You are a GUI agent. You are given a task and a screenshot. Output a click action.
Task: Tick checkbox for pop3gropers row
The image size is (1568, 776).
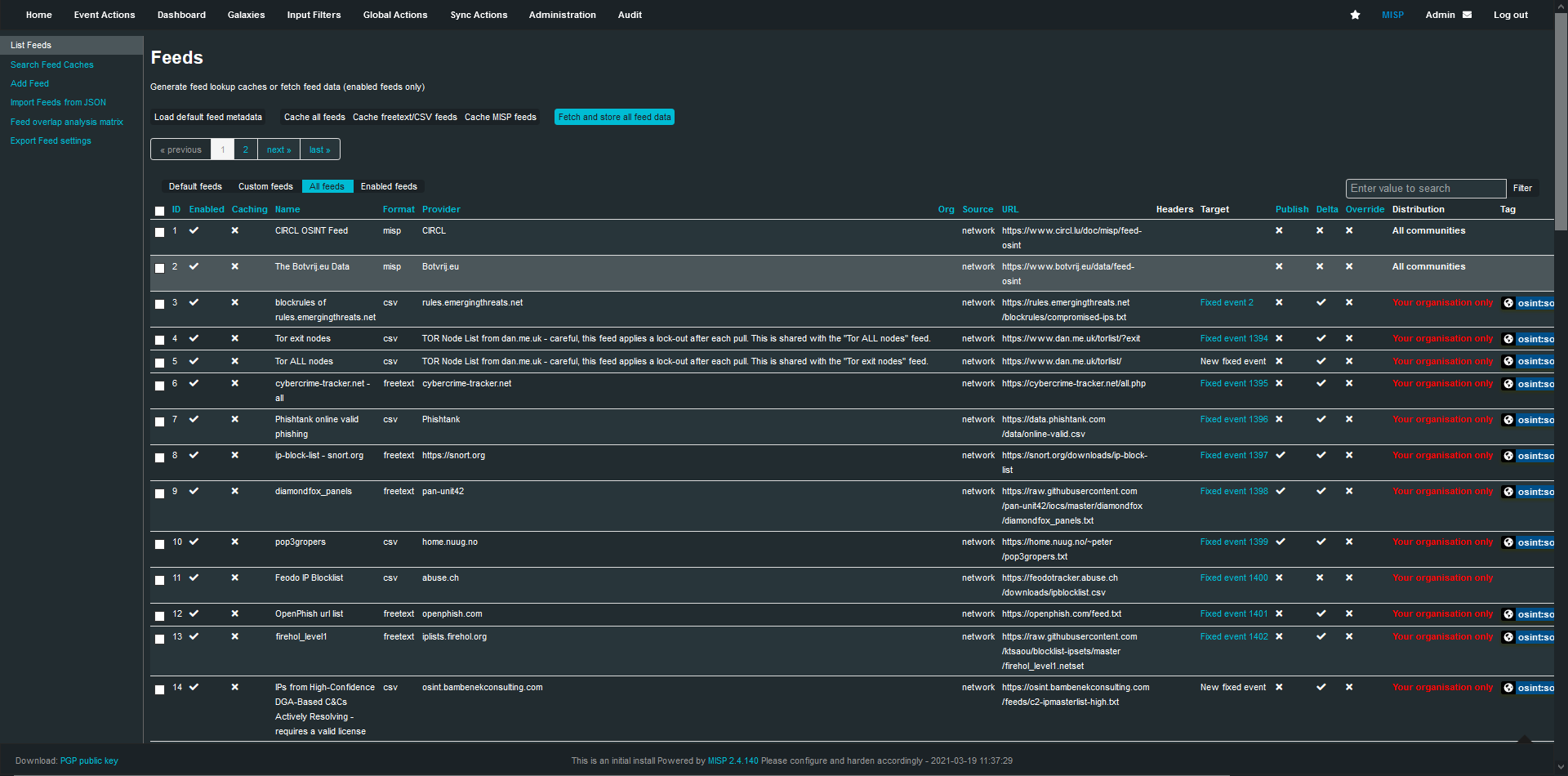point(159,543)
